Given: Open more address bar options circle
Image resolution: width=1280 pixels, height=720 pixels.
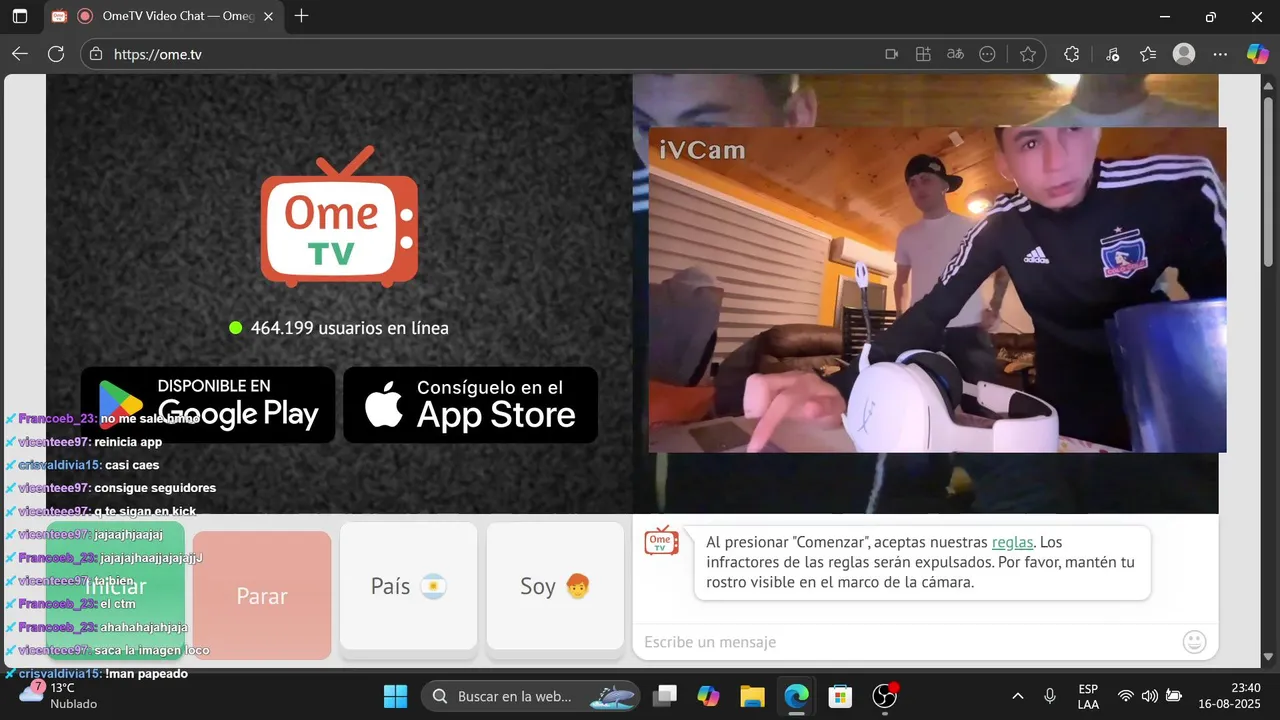Looking at the screenshot, I should coord(987,54).
